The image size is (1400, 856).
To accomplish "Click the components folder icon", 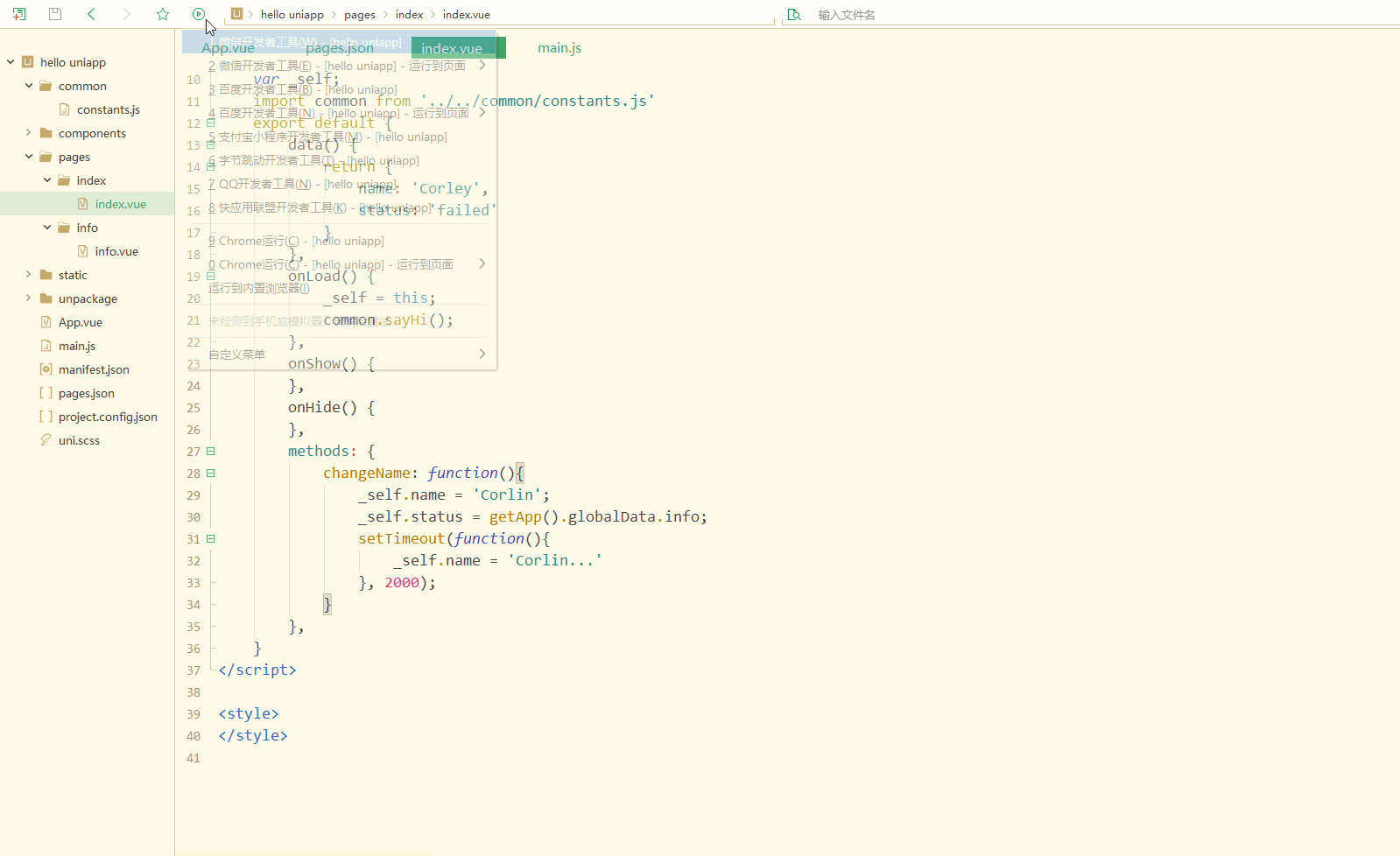I will tap(46, 133).
